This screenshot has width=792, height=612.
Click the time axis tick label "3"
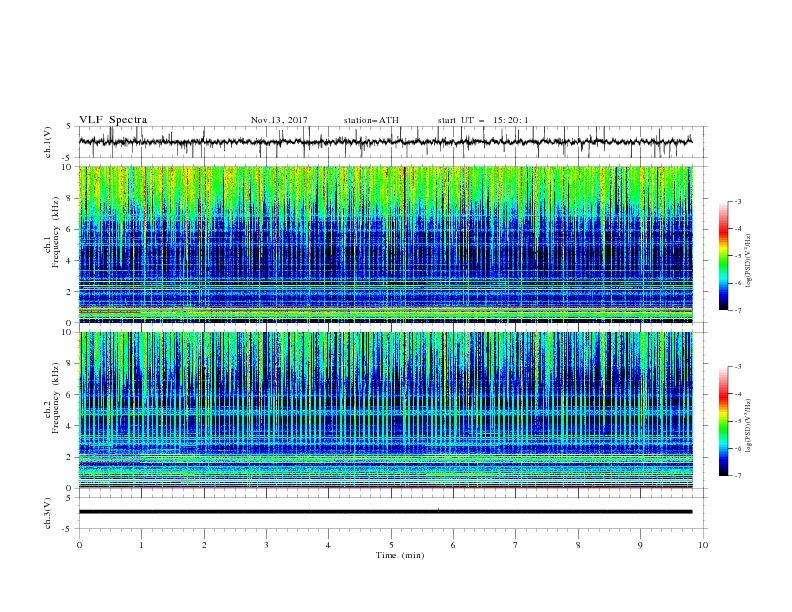pos(266,545)
